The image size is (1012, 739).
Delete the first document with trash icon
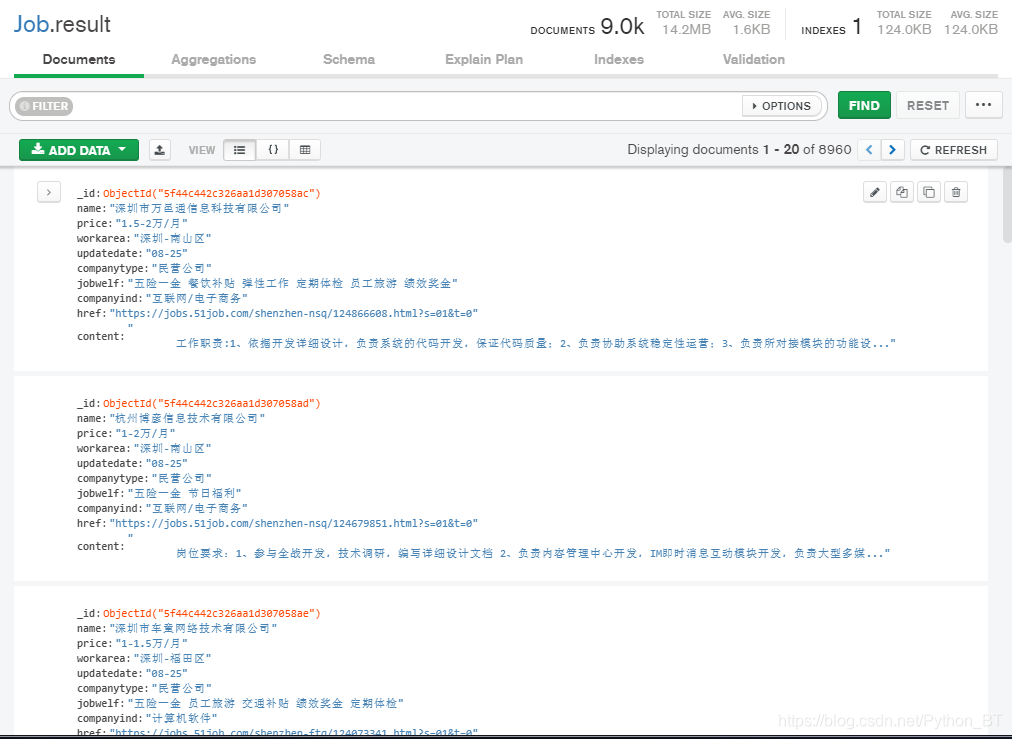[956, 192]
